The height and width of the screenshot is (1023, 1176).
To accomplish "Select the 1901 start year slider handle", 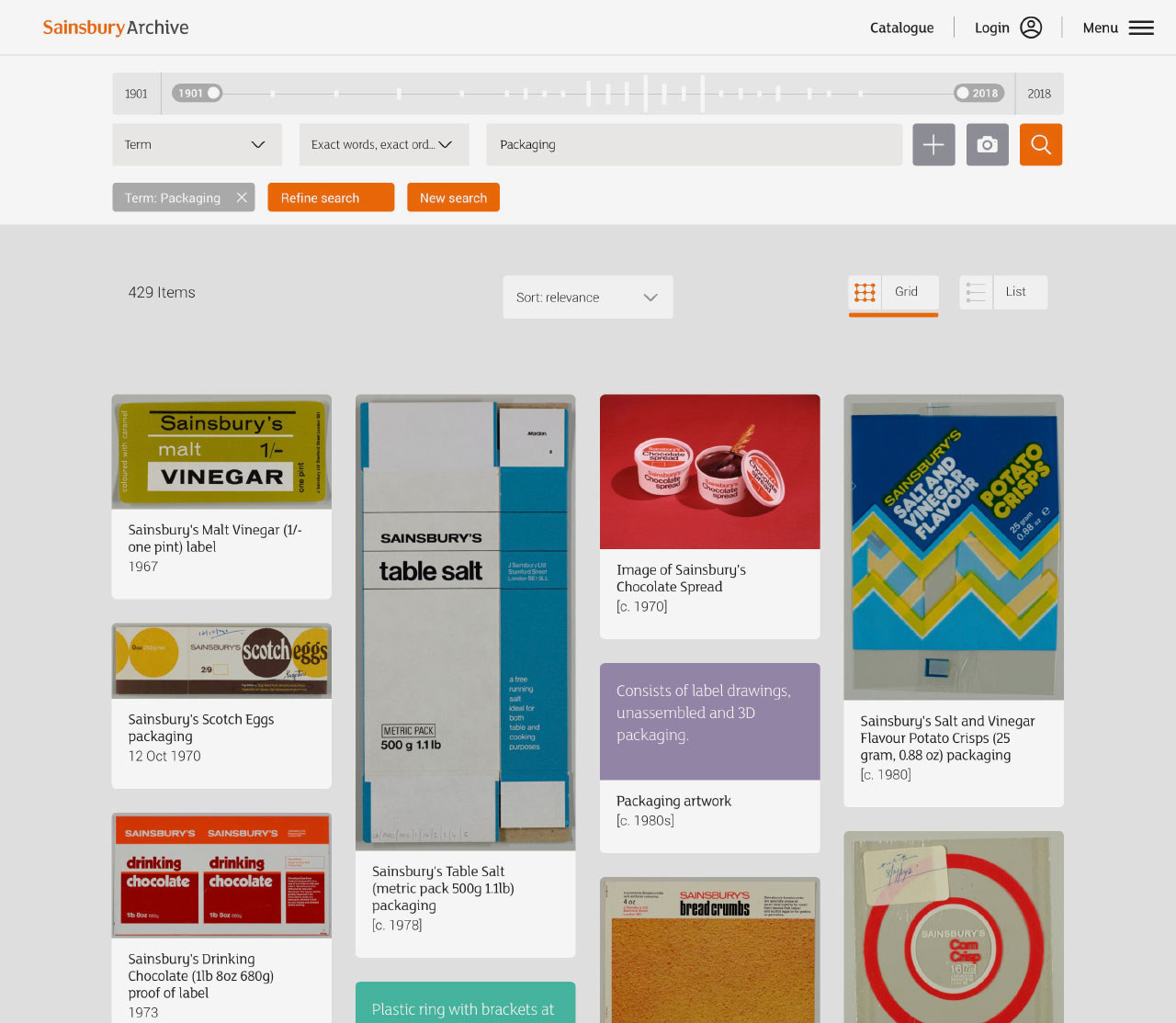I will [198, 93].
